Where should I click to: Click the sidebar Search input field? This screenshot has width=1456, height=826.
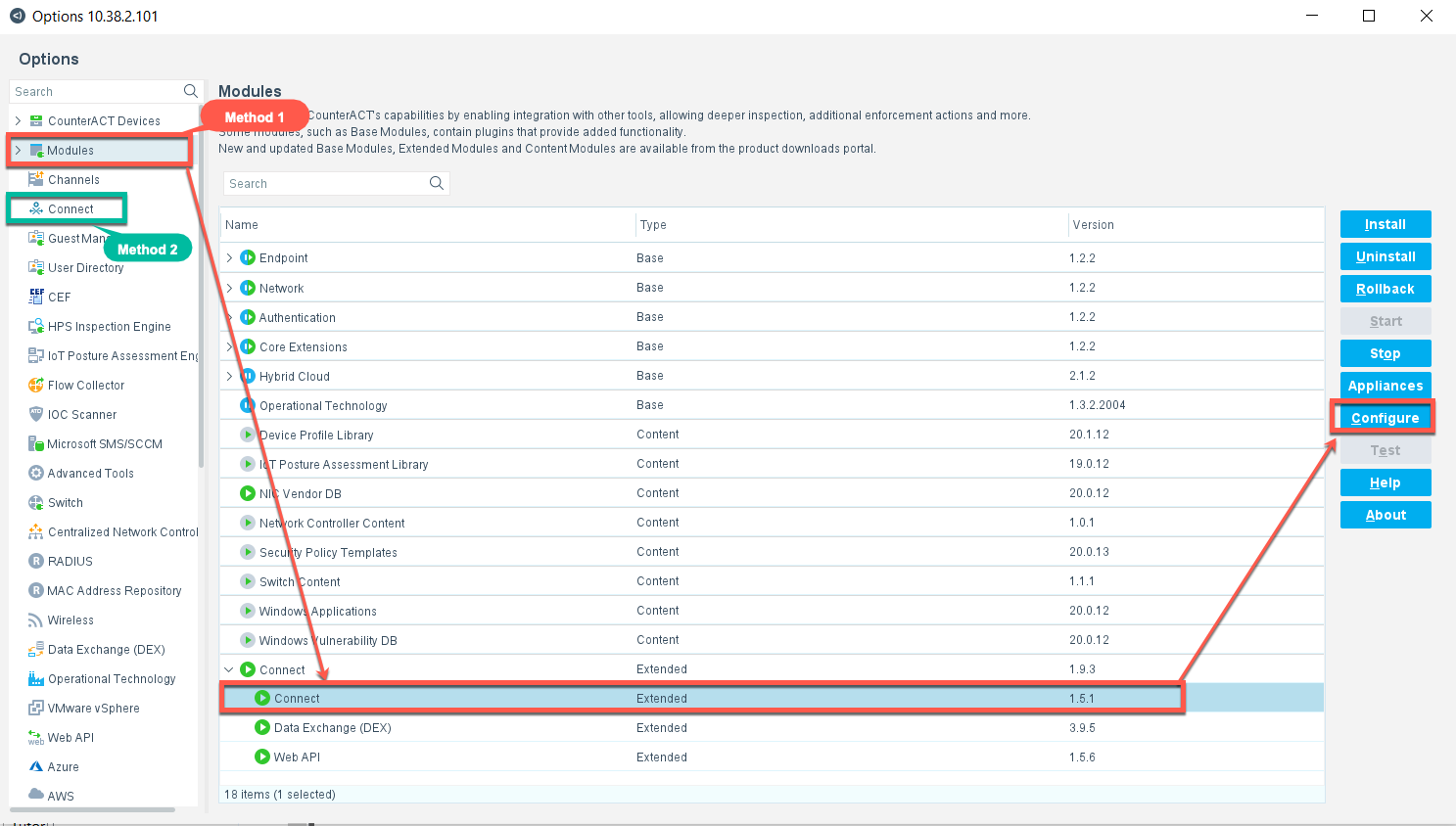click(96, 92)
